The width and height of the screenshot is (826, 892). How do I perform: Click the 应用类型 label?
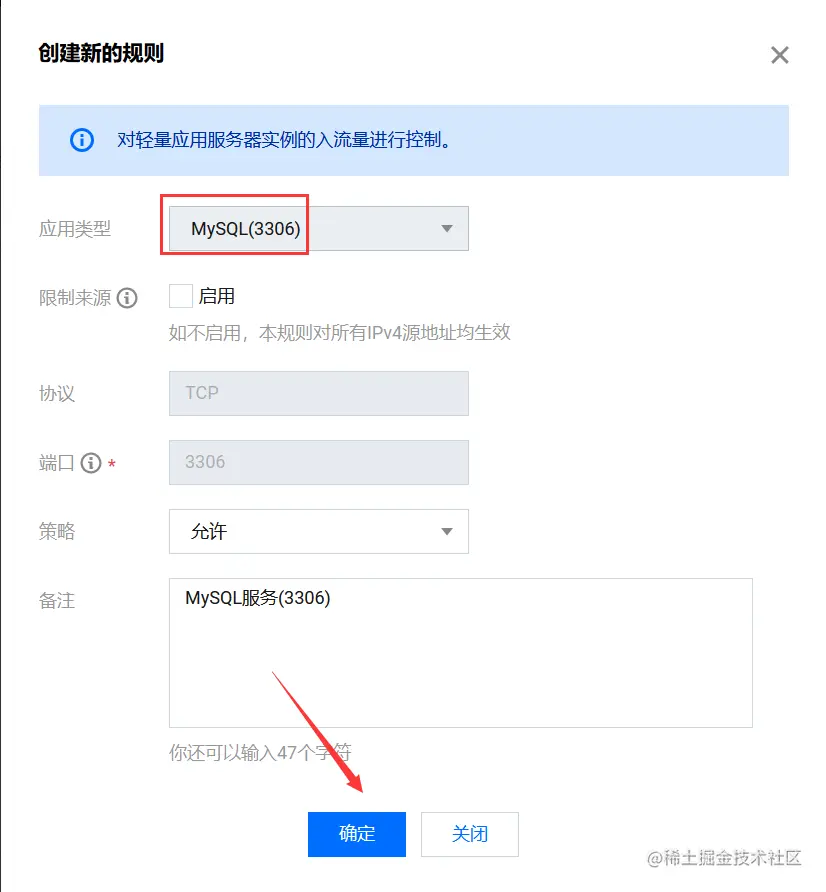75,229
